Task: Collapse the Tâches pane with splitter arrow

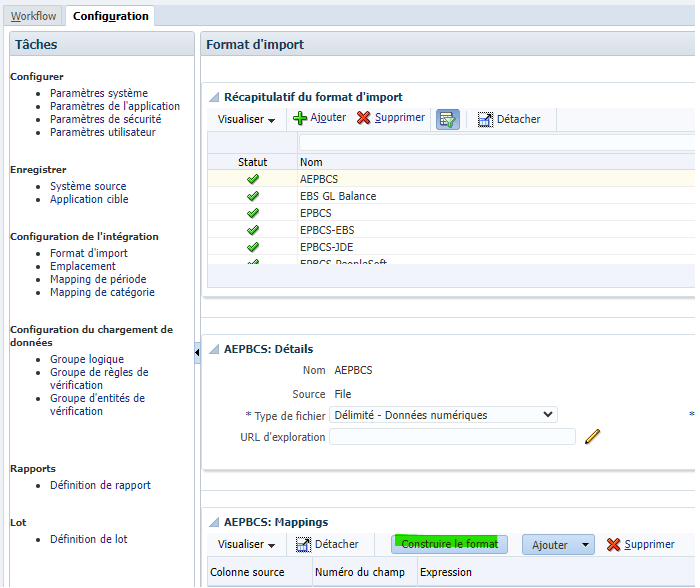Action: (197, 353)
